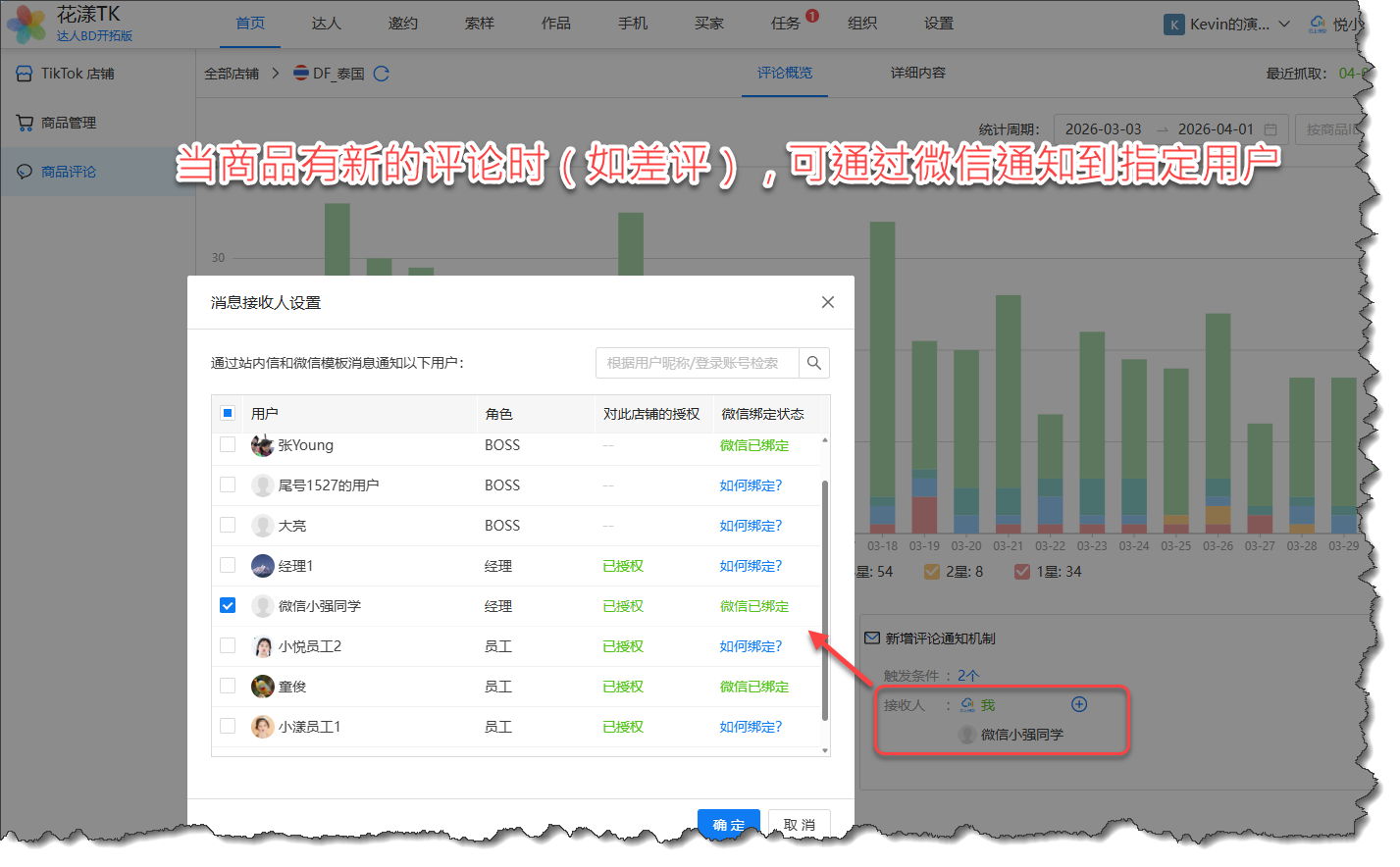This screenshot has height=867, width=1400.
Task: Click the 花漾TK logo icon
Action: pyautogui.click(x=26, y=24)
